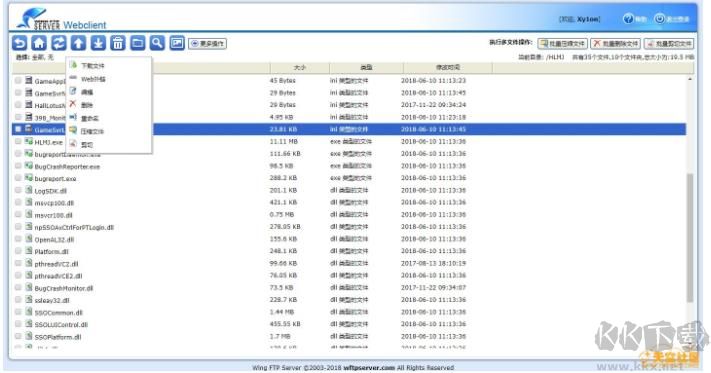This screenshot has height=373, width=711.
Task: Open search with the magnifier icon
Action: coord(157,43)
